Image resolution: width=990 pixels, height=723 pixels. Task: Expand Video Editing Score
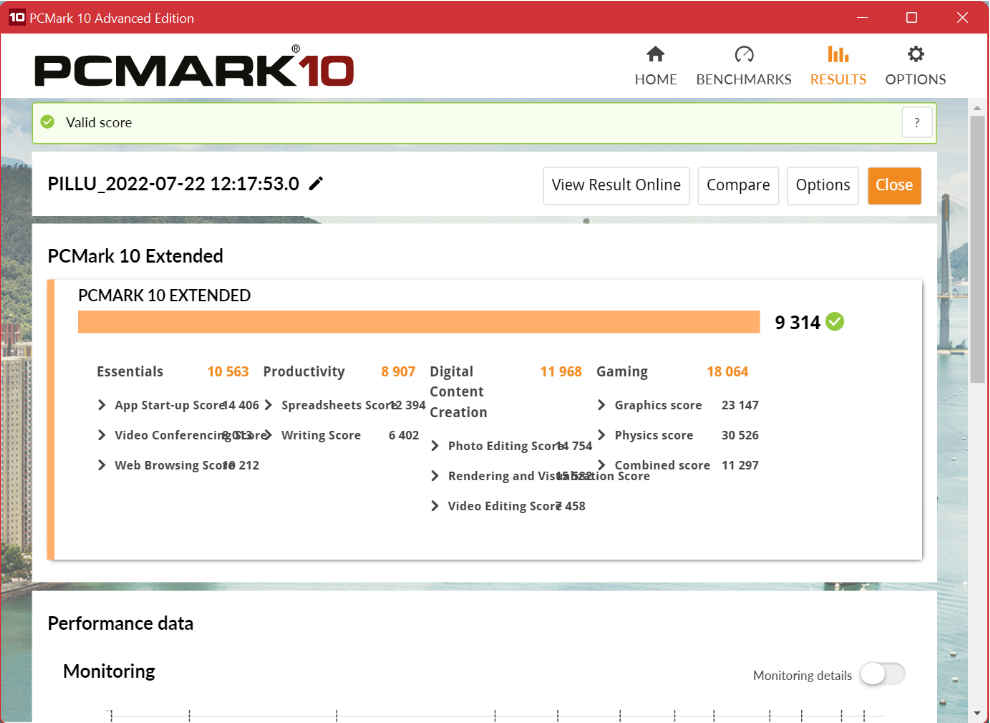pos(434,506)
